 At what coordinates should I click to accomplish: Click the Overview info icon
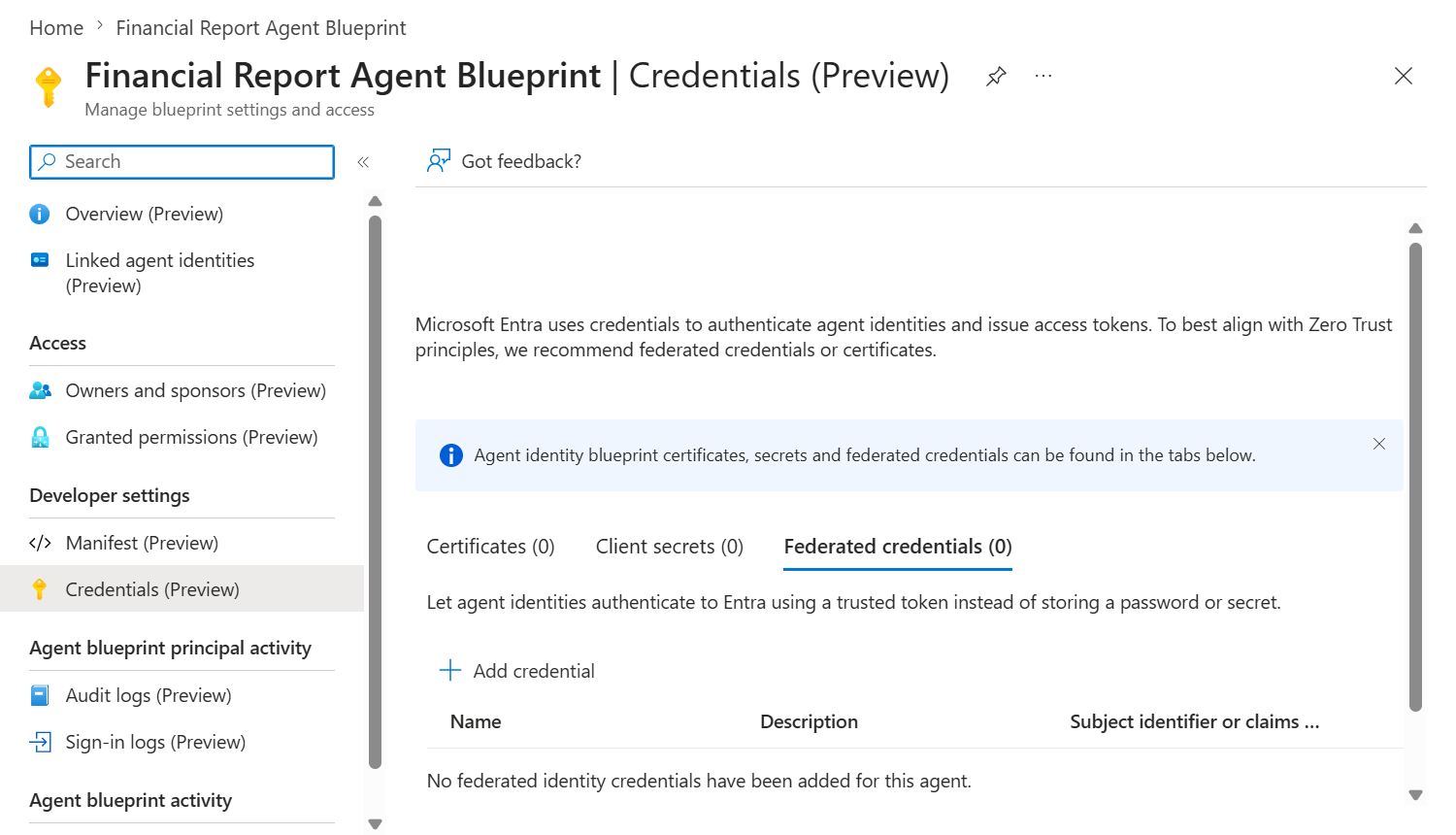point(40,214)
